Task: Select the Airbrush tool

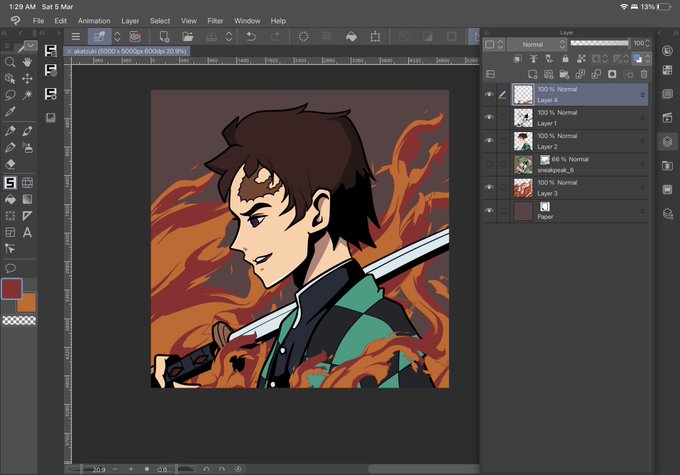Action: (27, 148)
